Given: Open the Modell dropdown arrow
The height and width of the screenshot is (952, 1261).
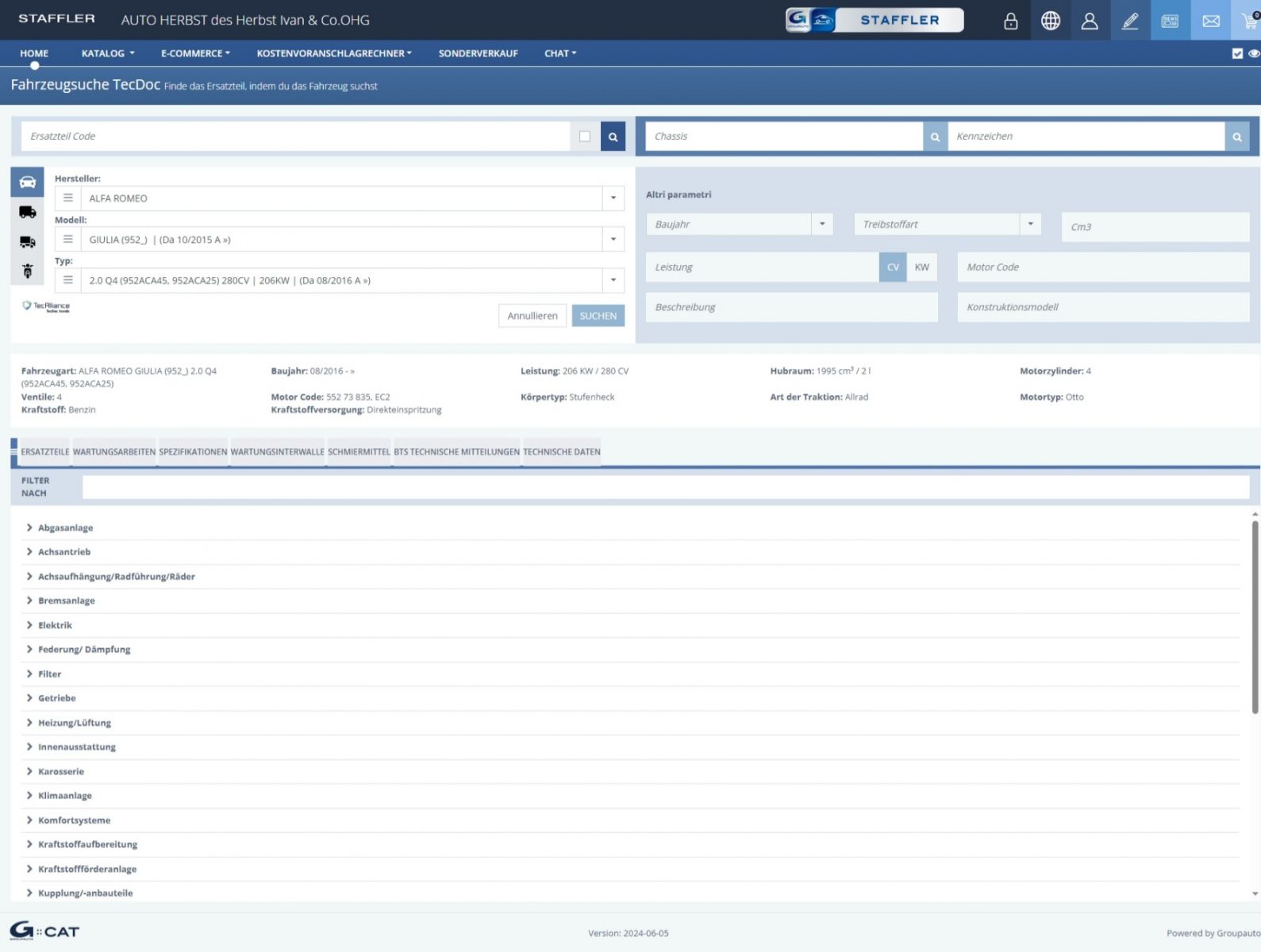Looking at the screenshot, I should [x=613, y=239].
